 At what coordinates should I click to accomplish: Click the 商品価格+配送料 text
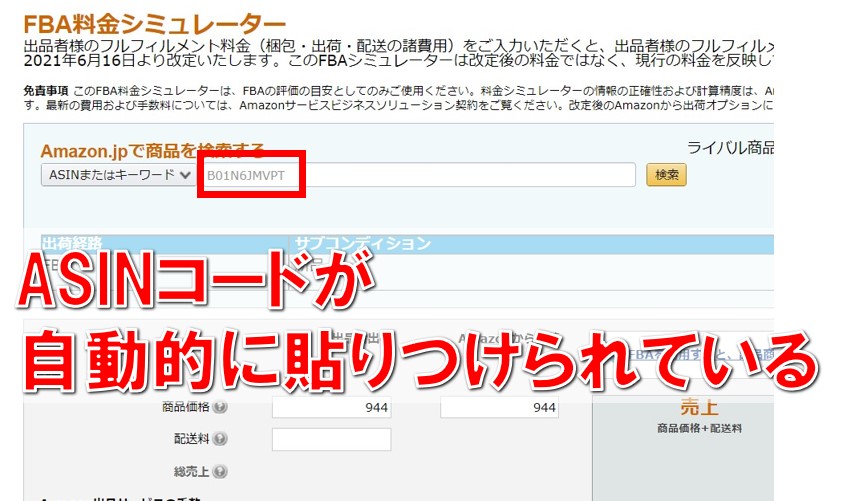click(x=699, y=428)
